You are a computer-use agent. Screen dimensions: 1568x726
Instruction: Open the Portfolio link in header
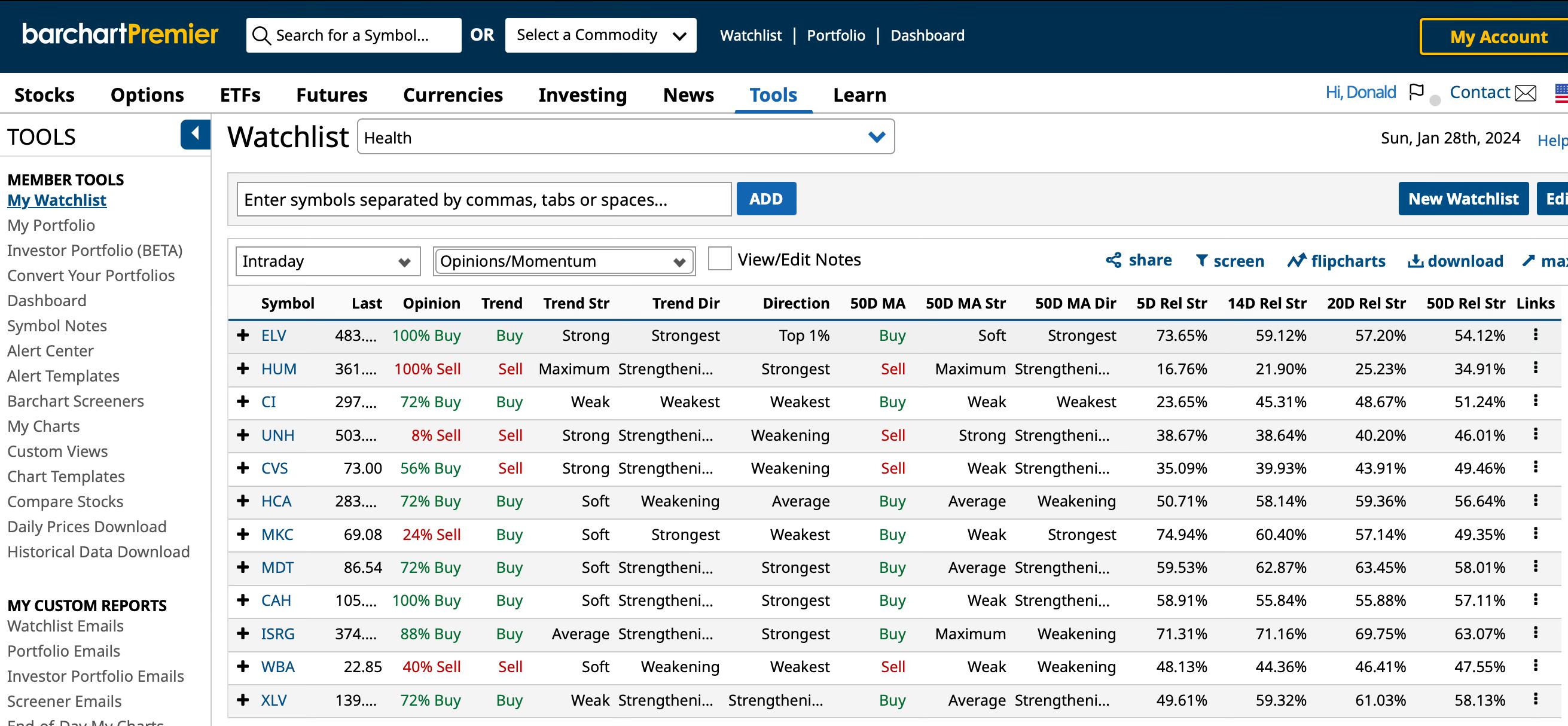836,35
